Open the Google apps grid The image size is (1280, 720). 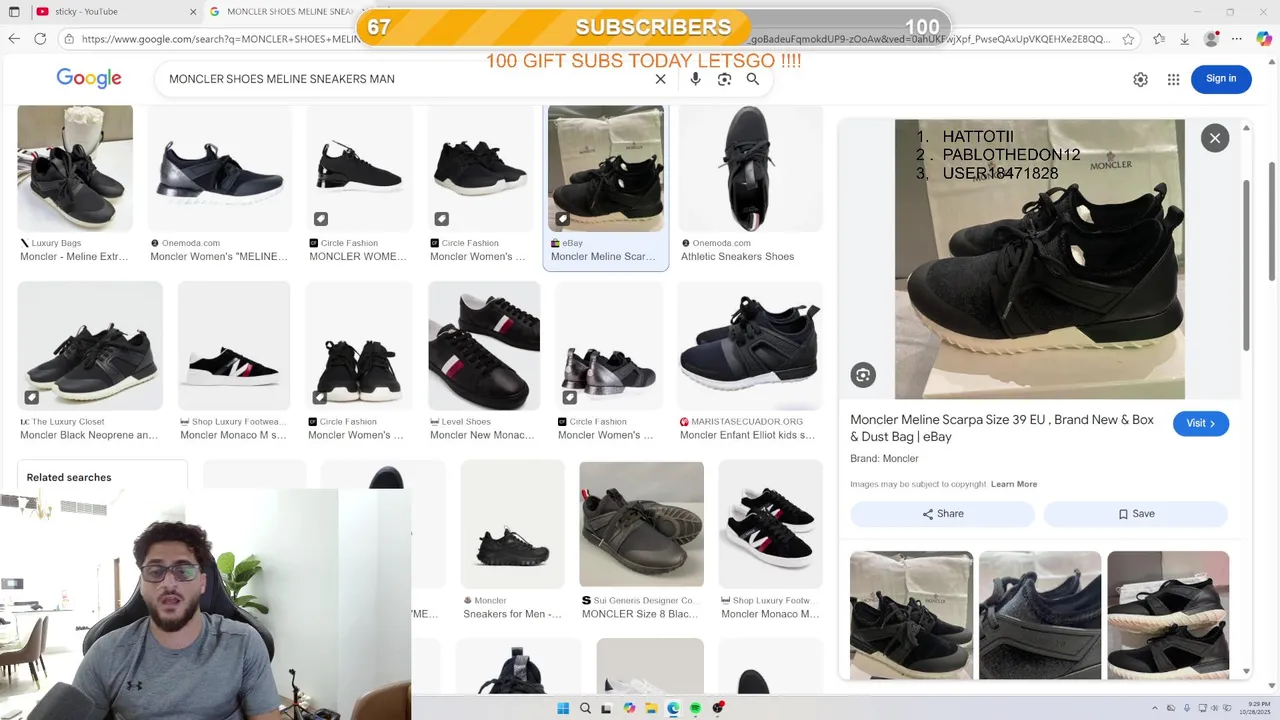(1173, 79)
